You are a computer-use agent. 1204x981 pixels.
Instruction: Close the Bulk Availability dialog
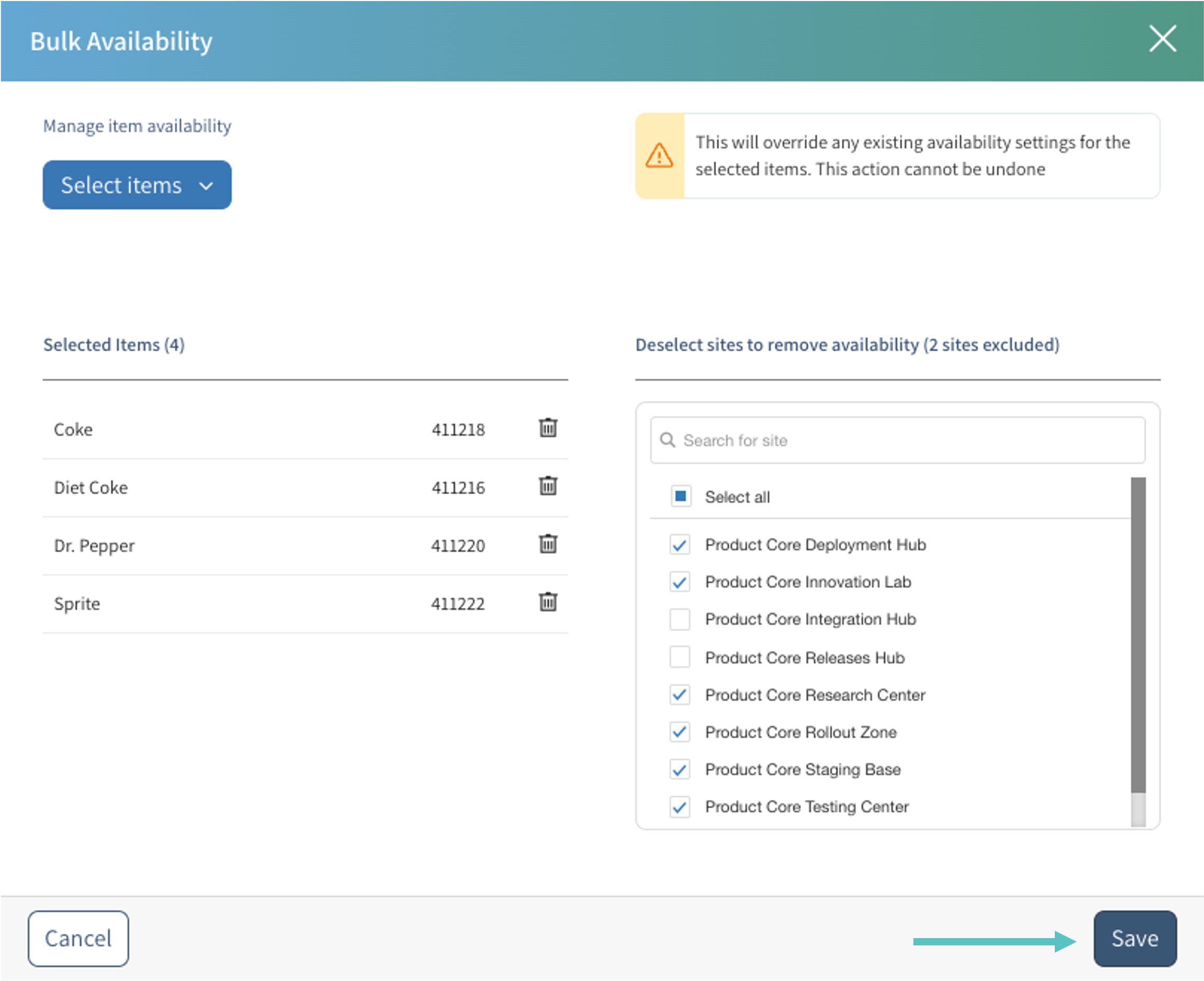click(x=1162, y=39)
